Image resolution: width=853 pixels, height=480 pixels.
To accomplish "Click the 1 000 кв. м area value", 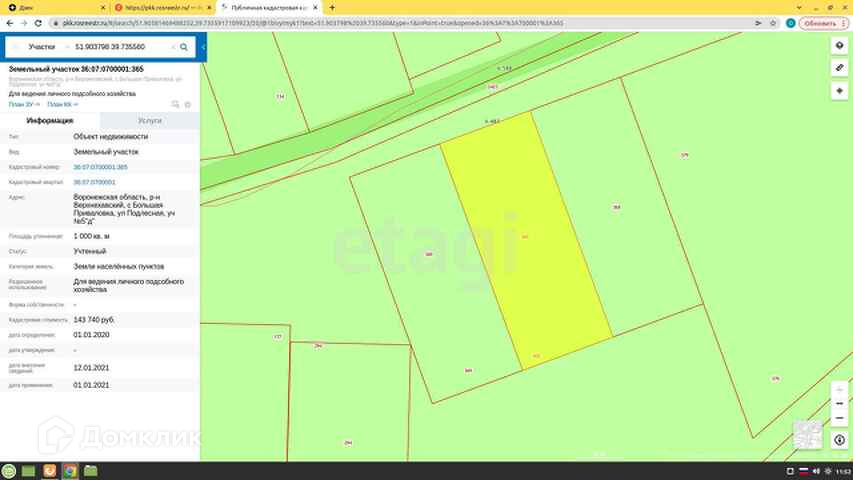I will (91, 236).
